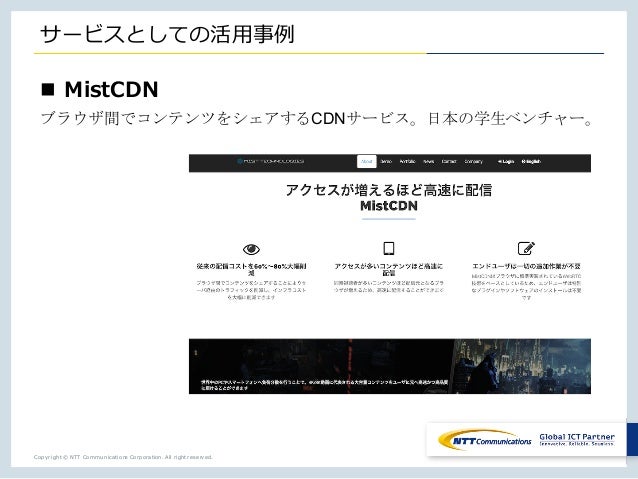
Task: Click heading アクセスが多いコンテンツほど高速に配信
Action: click(x=389, y=269)
